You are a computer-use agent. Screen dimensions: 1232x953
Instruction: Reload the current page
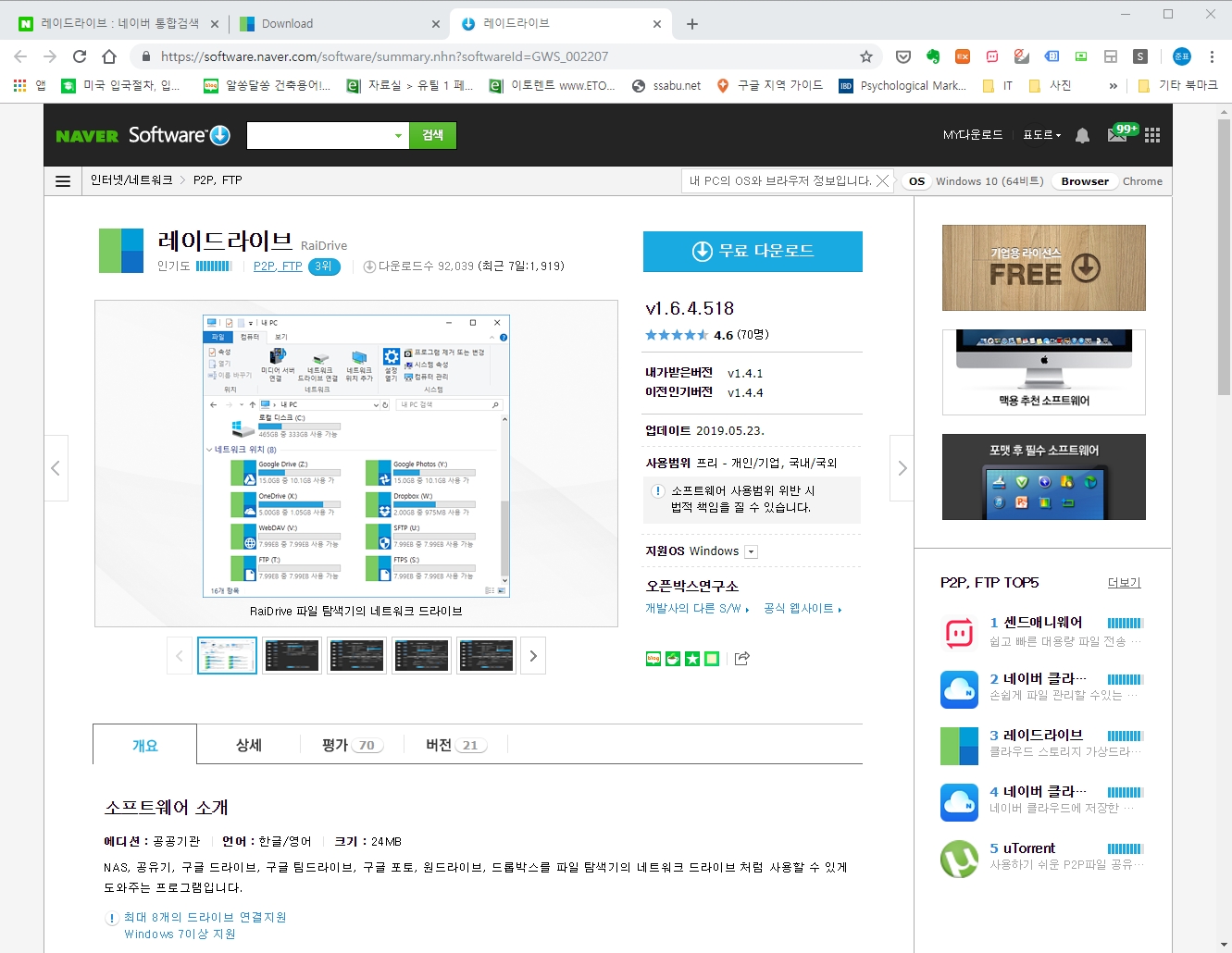click(80, 56)
